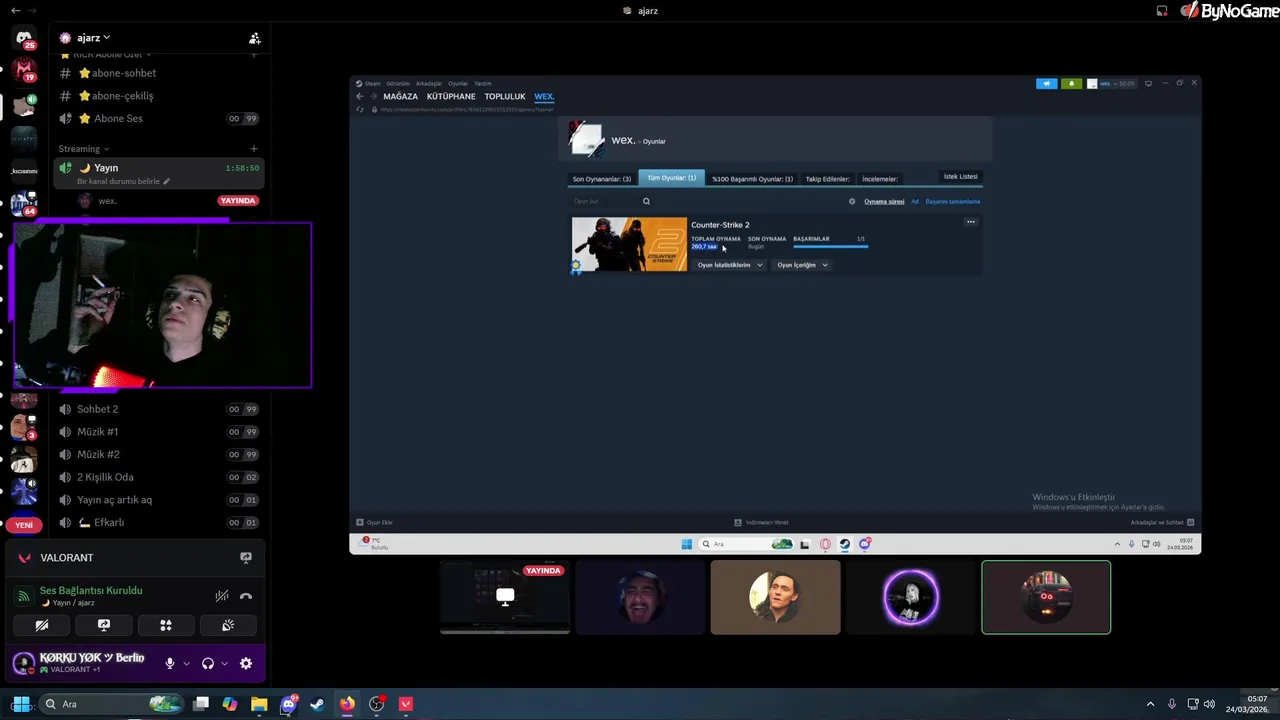This screenshot has width=1280, height=720.
Task: Click the KORKU YOK Berlin user avatar
Action: (24, 663)
